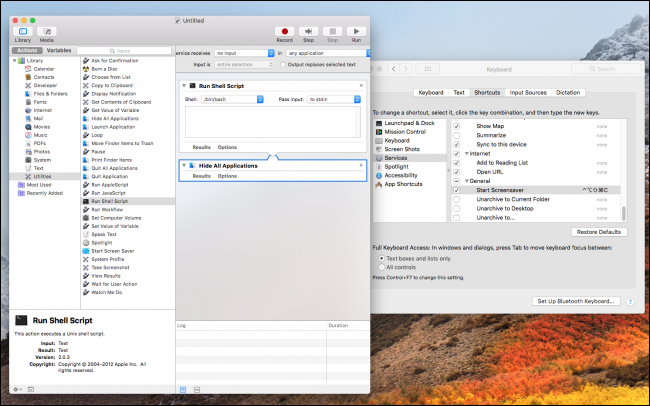Toggle Sync to this device checkbox

(x=456, y=144)
